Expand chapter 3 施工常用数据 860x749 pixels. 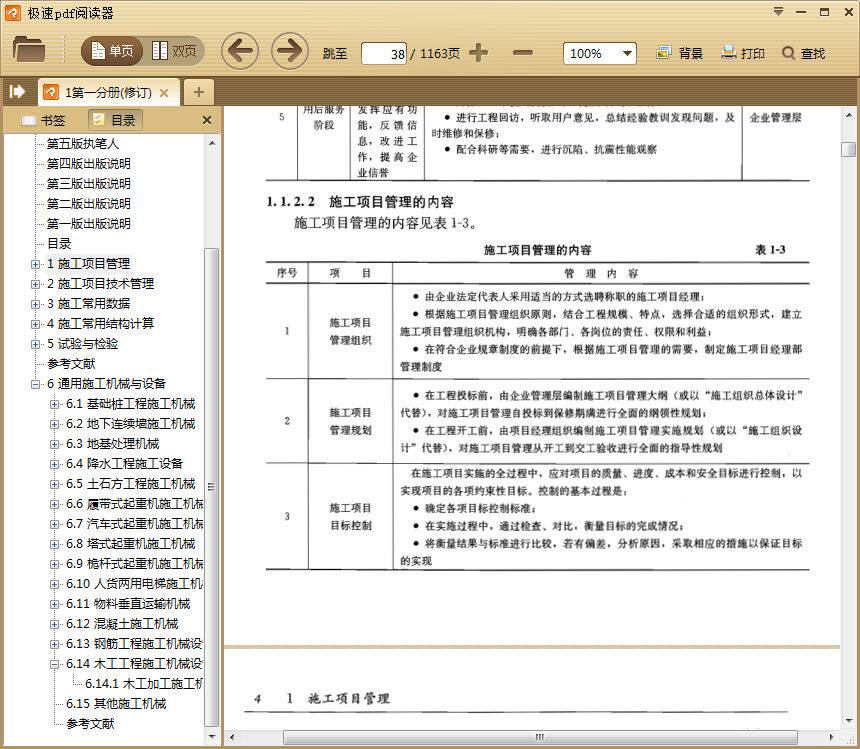pyautogui.click(x=36, y=304)
